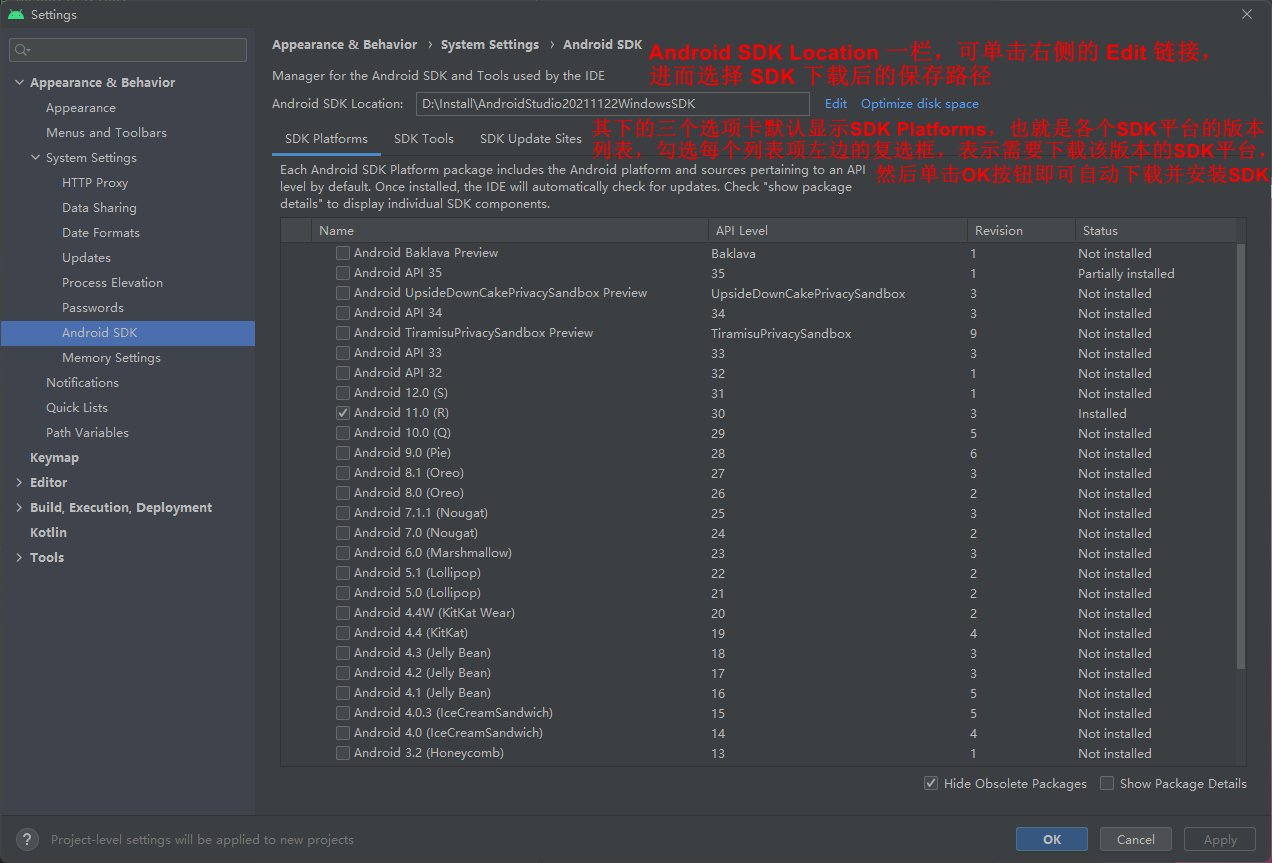The height and width of the screenshot is (863, 1272).
Task: Select the Android 3.2 (Honeycomb) row name
Action: [429, 753]
